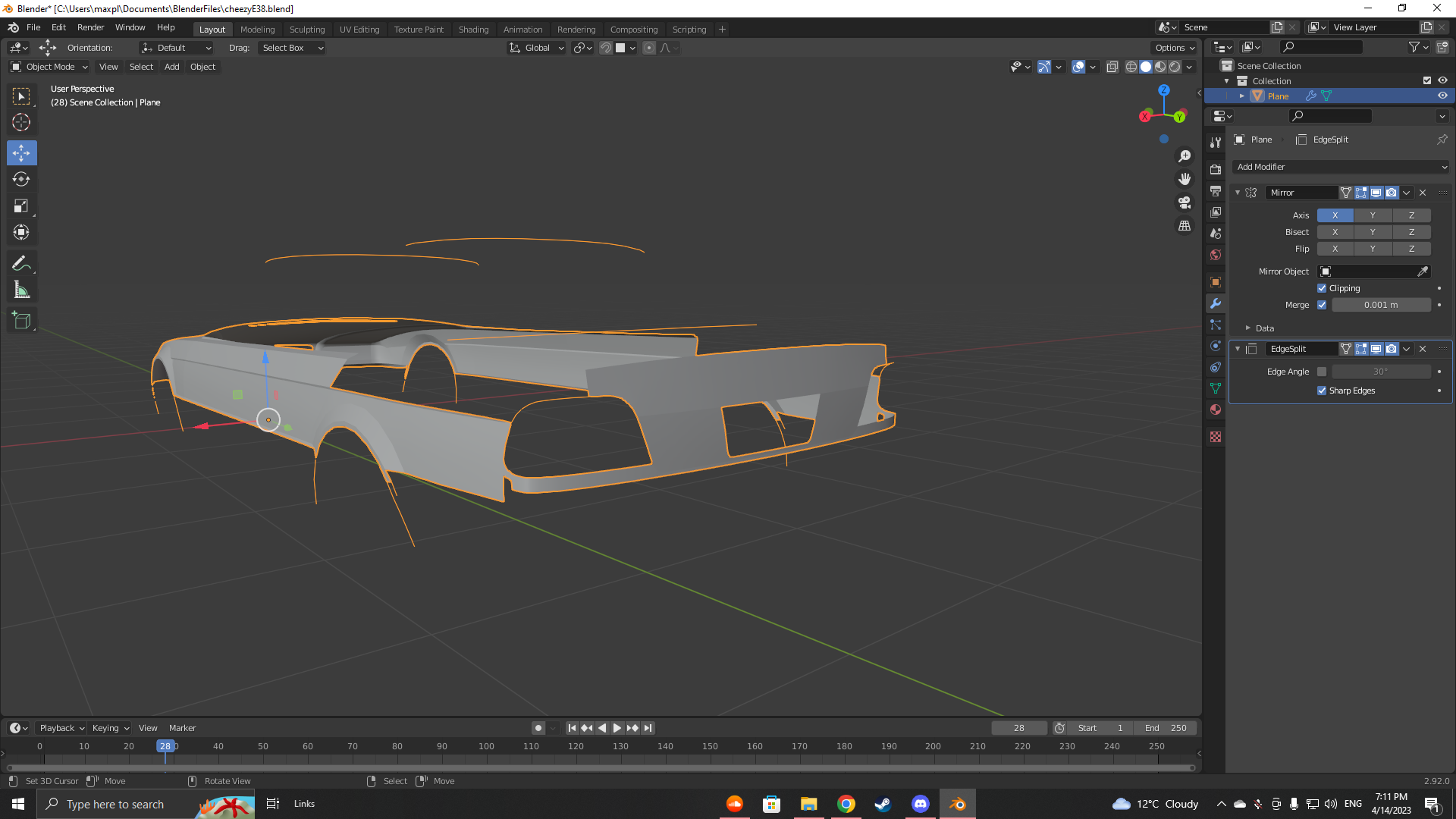
Task: Open the Object Mode dropdown
Action: coord(50,67)
